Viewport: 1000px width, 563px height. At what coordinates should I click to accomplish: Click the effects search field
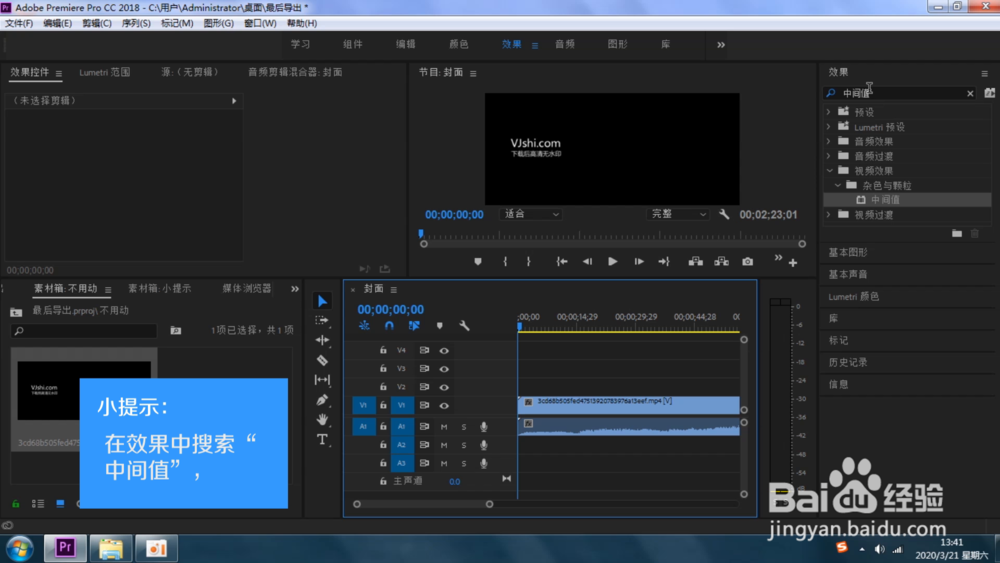(x=899, y=93)
